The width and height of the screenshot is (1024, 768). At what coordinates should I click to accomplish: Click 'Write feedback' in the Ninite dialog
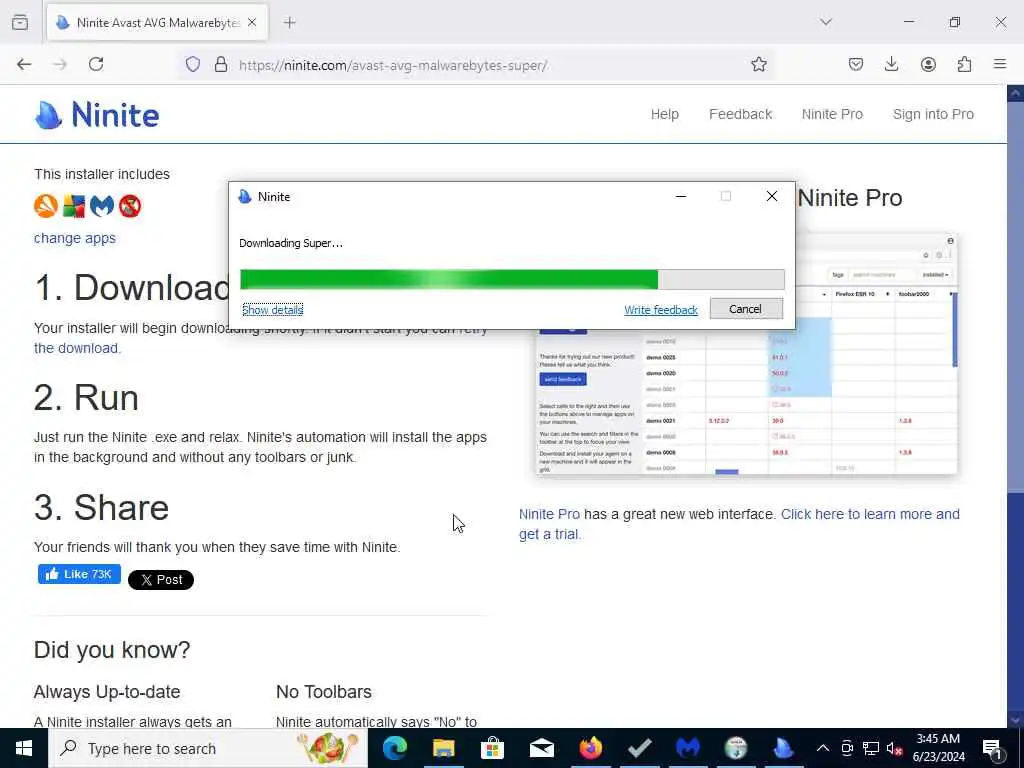[661, 310]
